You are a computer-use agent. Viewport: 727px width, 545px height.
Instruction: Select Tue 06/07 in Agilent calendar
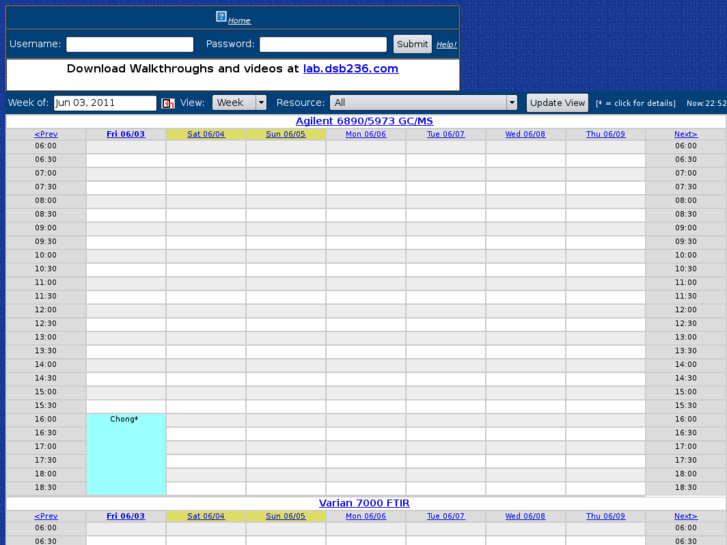pos(446,134)
